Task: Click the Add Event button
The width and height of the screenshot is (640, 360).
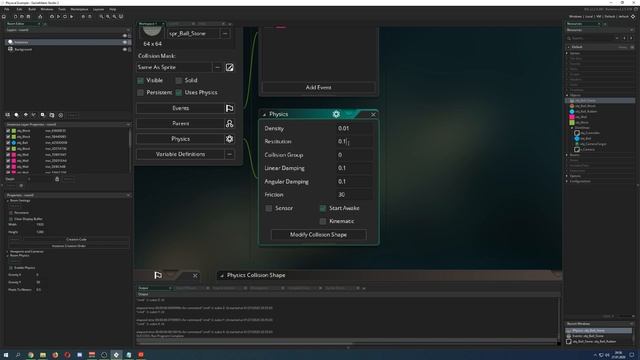Action: [x=318, y=87]
